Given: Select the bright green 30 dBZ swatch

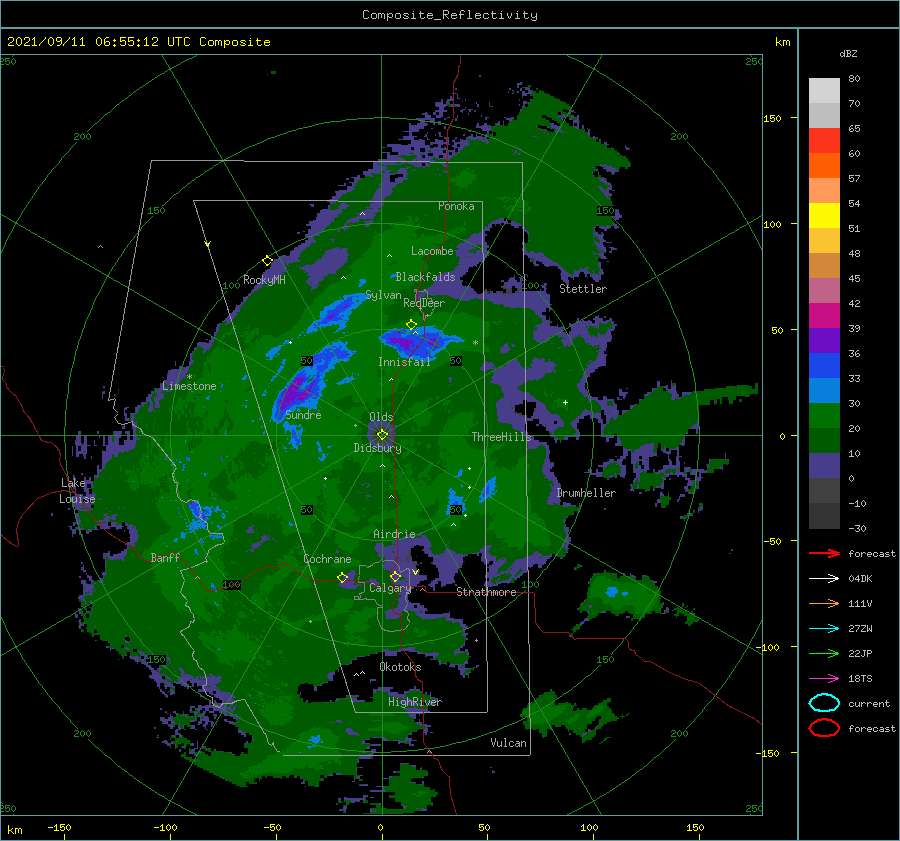Looking at the screenshot, I should point(824,416).
